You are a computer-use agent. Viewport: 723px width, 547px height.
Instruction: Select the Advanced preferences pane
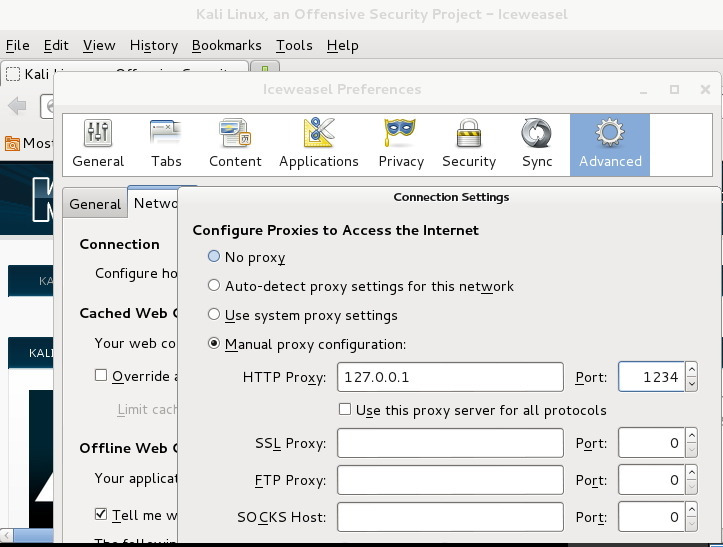click(x=610, y=145)
